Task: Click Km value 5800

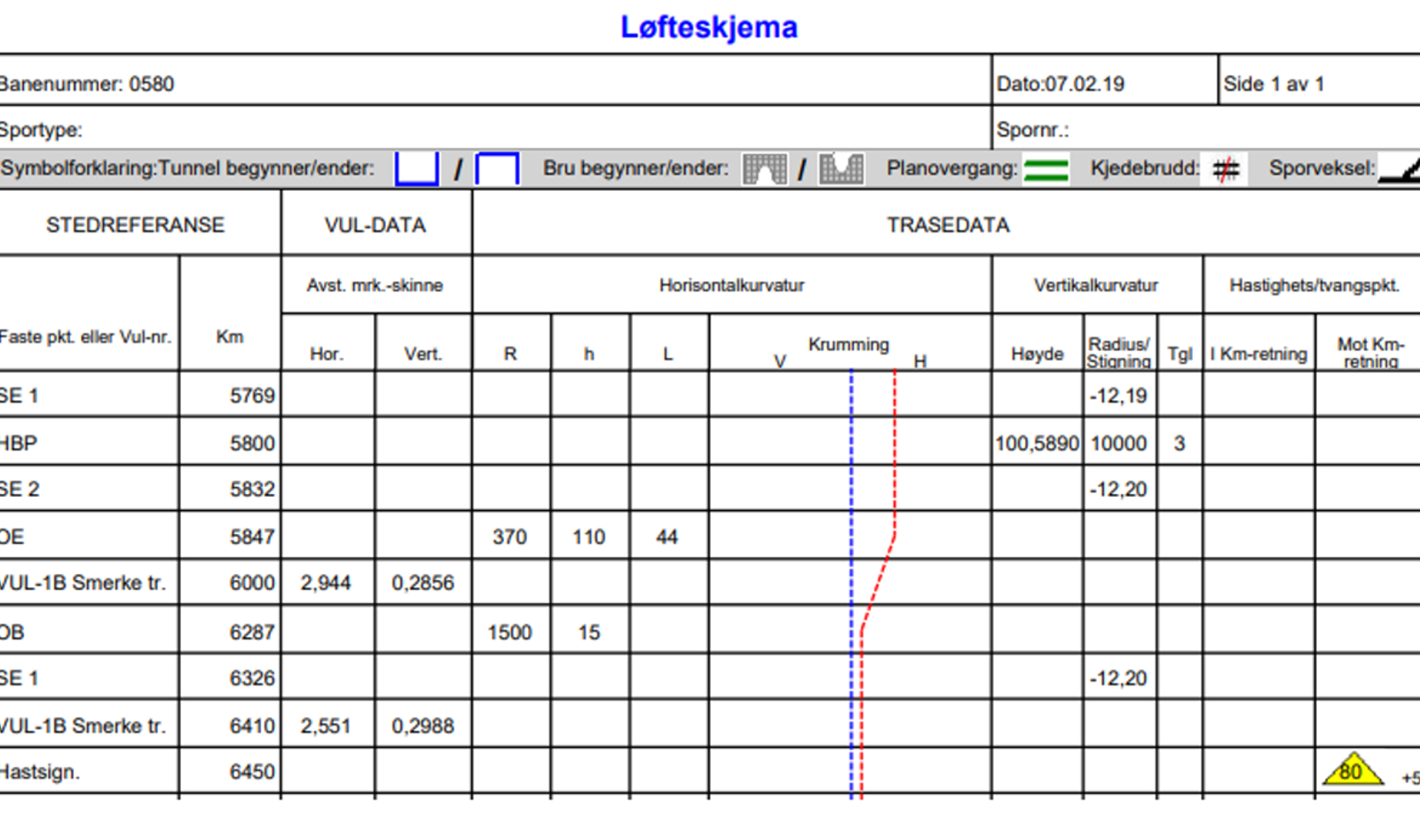Action: click(x=252, y=443)
